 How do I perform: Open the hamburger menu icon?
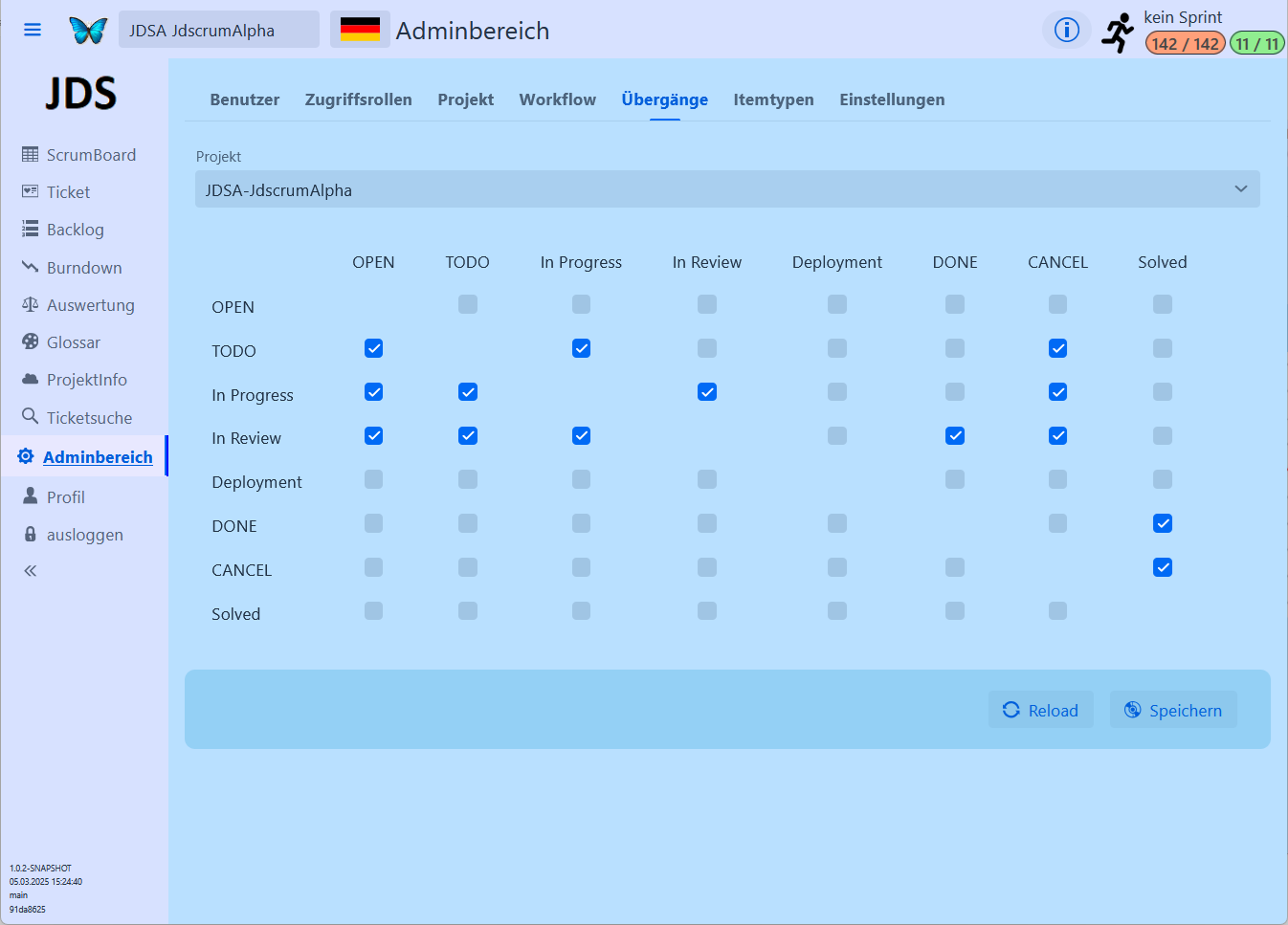33,30
